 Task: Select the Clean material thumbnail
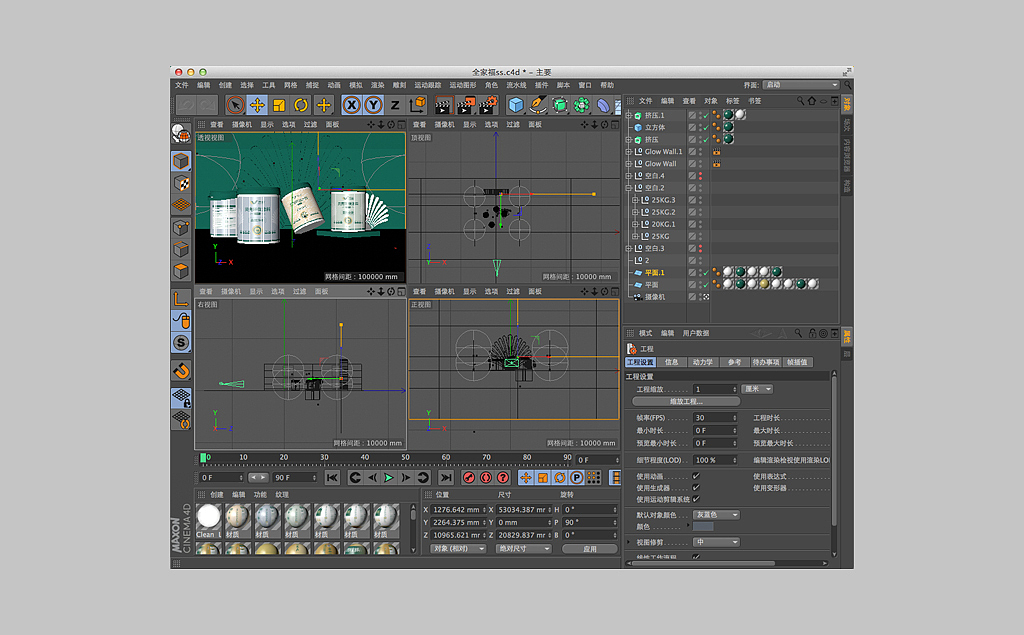click(208, 517)
